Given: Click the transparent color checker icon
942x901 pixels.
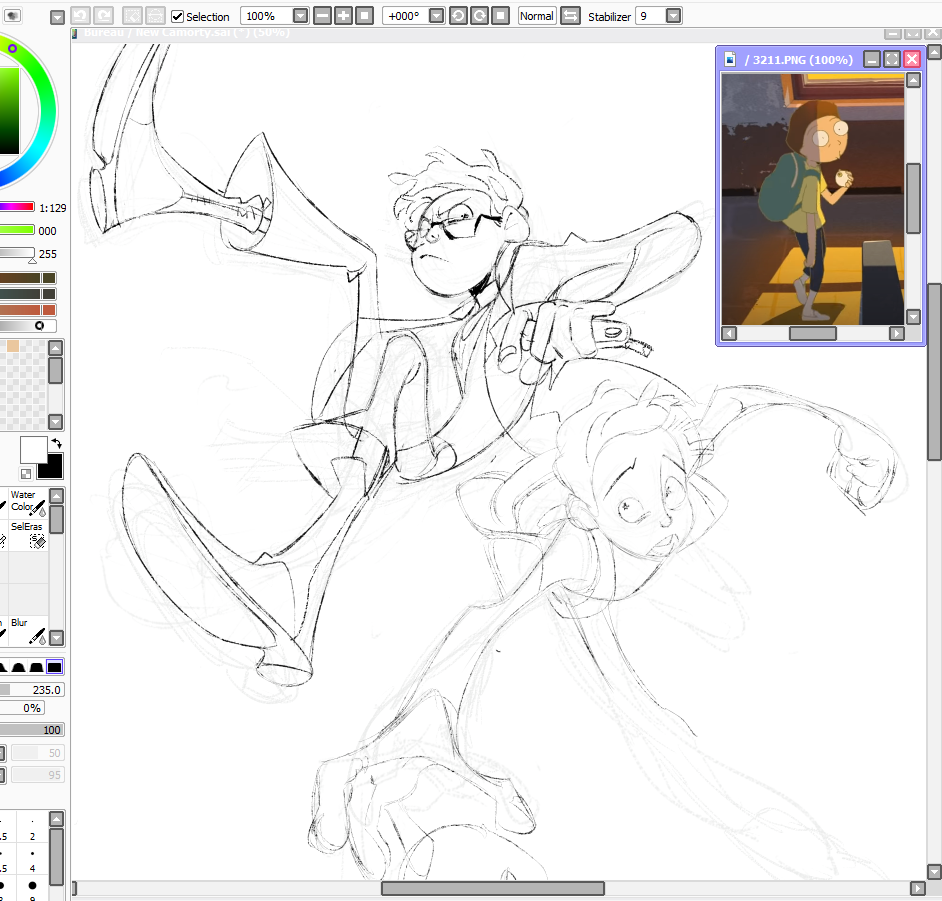Looking at the screenshot, I should pyautogui.click(x=26, y=474).
